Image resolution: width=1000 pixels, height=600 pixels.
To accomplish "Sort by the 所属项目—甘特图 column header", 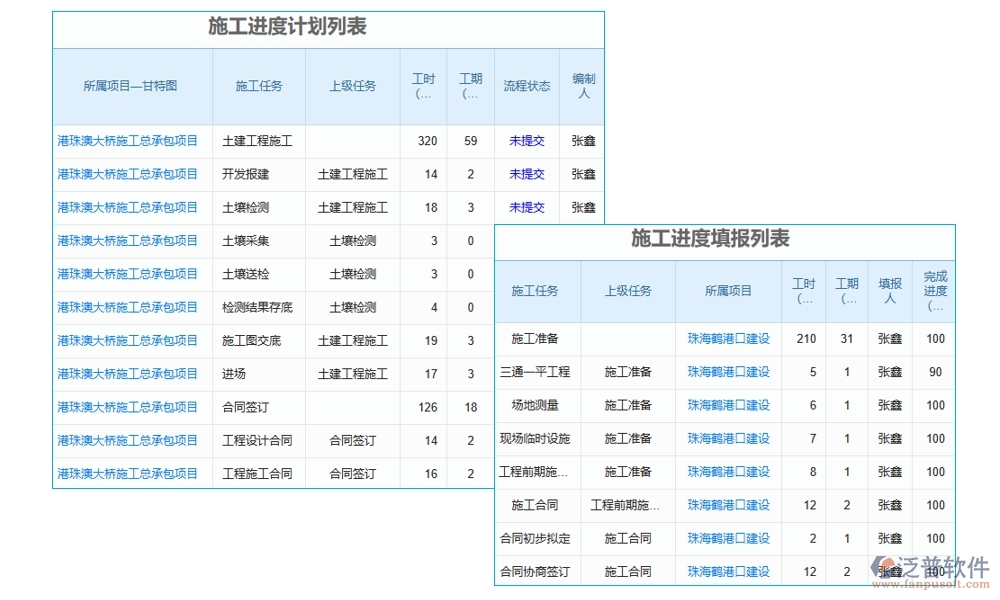I will (x=131, y=87).
